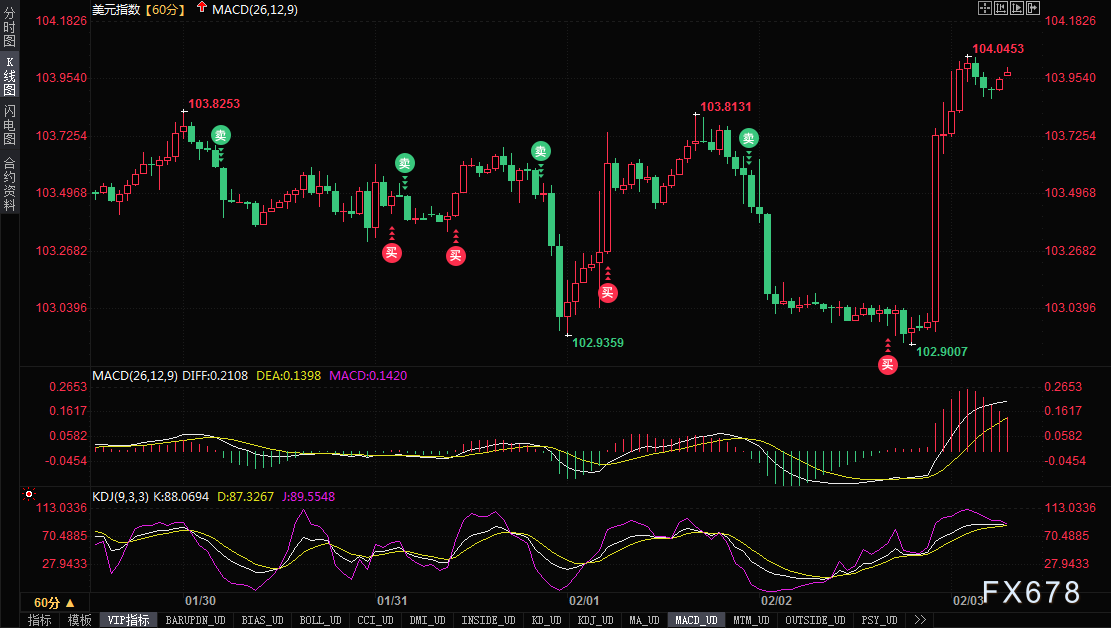This screenshot has height=628, width=1111.
Task: Expand more indicator tabs with >> arrow
Action: (920, 620)
